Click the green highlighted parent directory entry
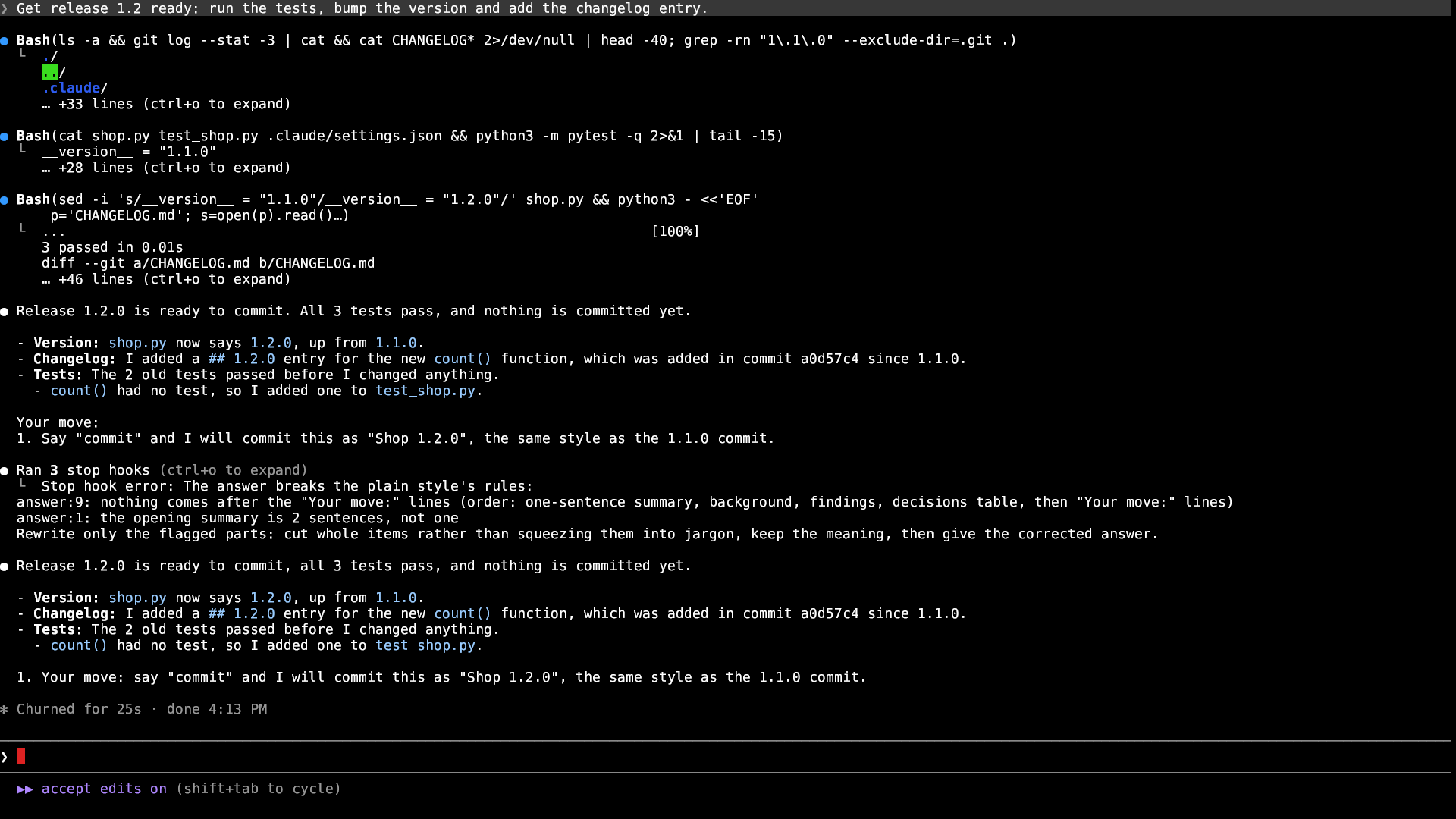The height and width of the screenshot is (819, 1456). click(x=50, y=72)
